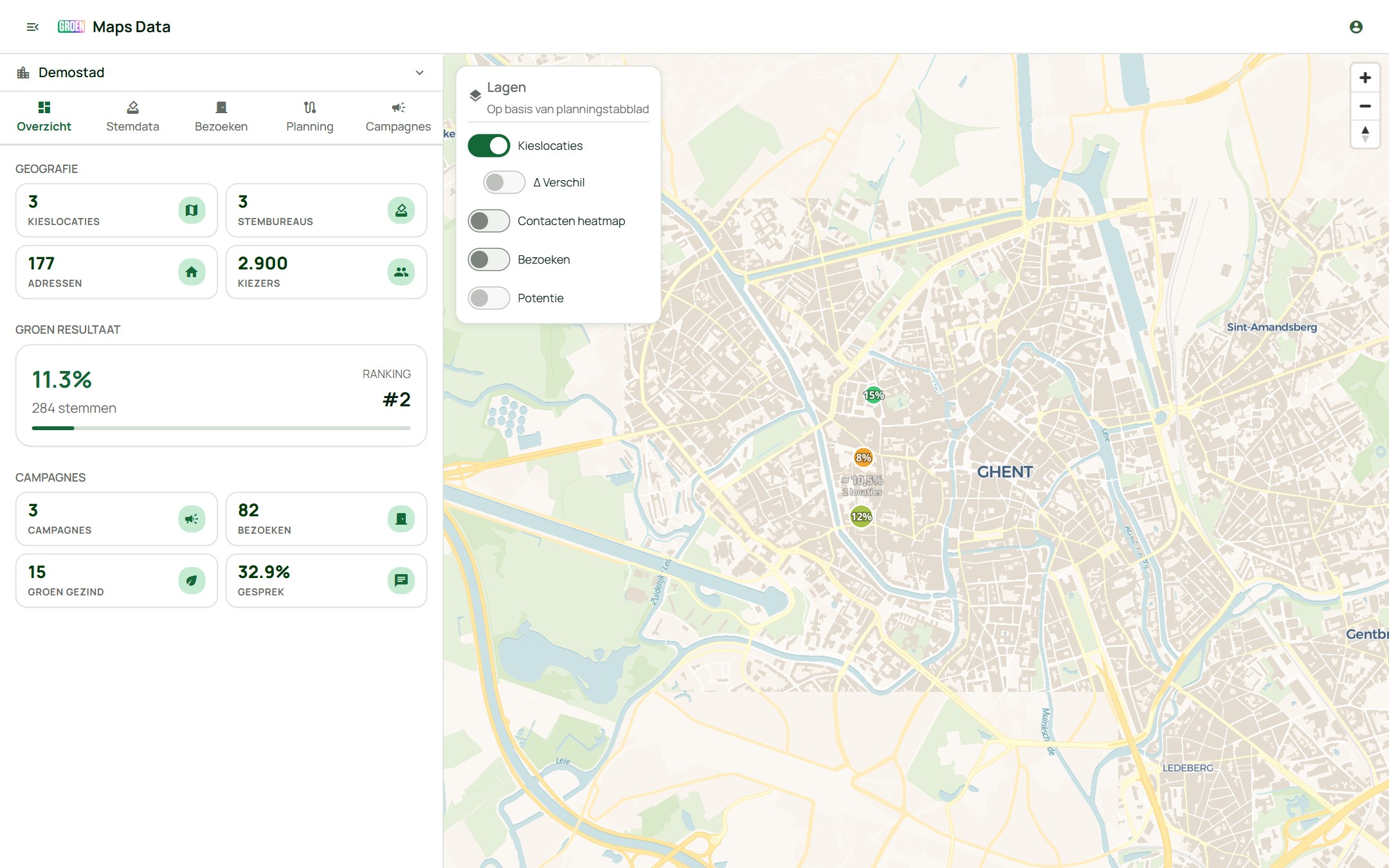This screenshot has width=1389, height=868.
Task: Open the Stemdata tab
Action: tap(132, 117)
